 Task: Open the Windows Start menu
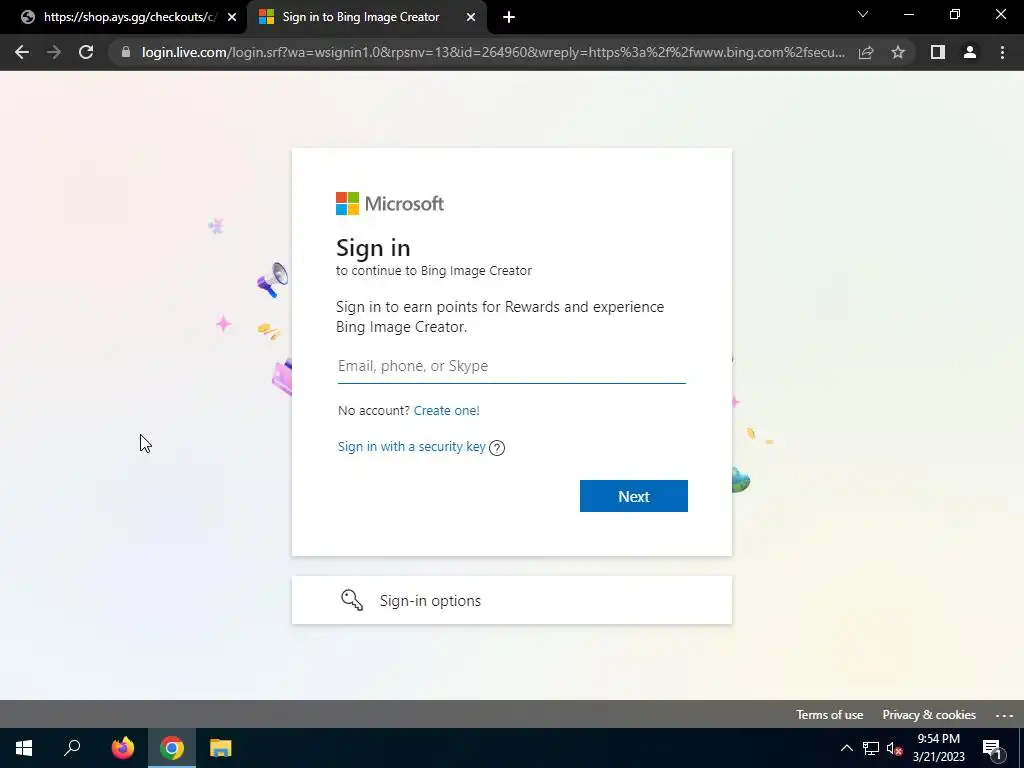[24, 748]
